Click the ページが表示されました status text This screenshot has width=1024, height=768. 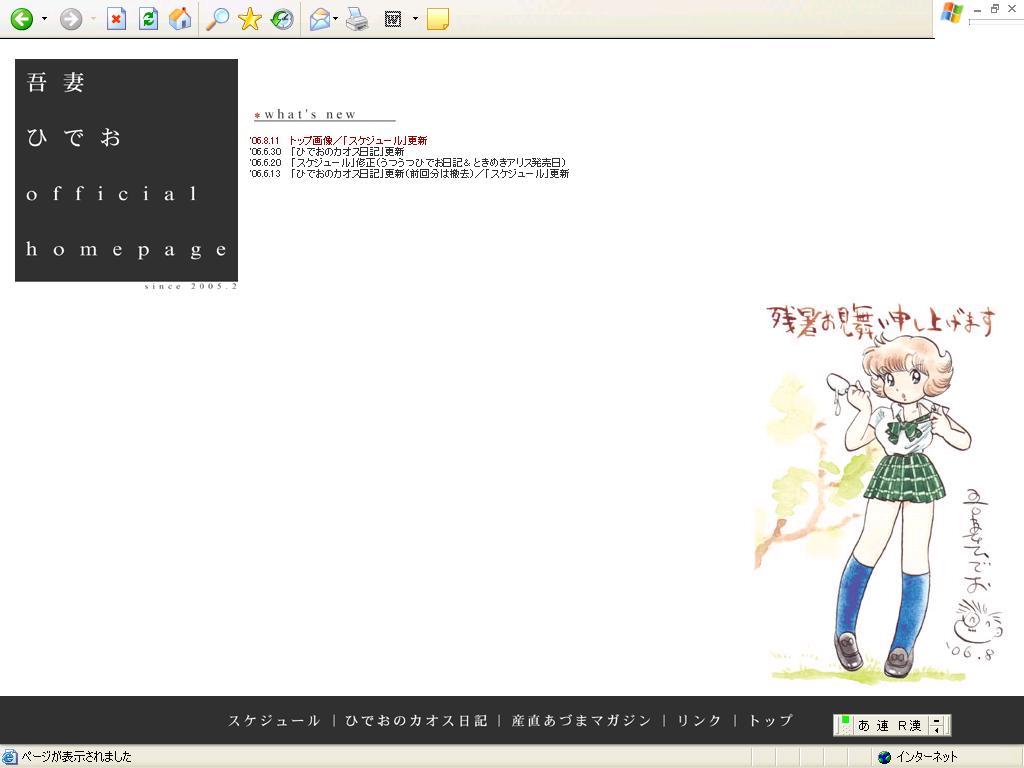pyautogui.click(x=76, y=757)
